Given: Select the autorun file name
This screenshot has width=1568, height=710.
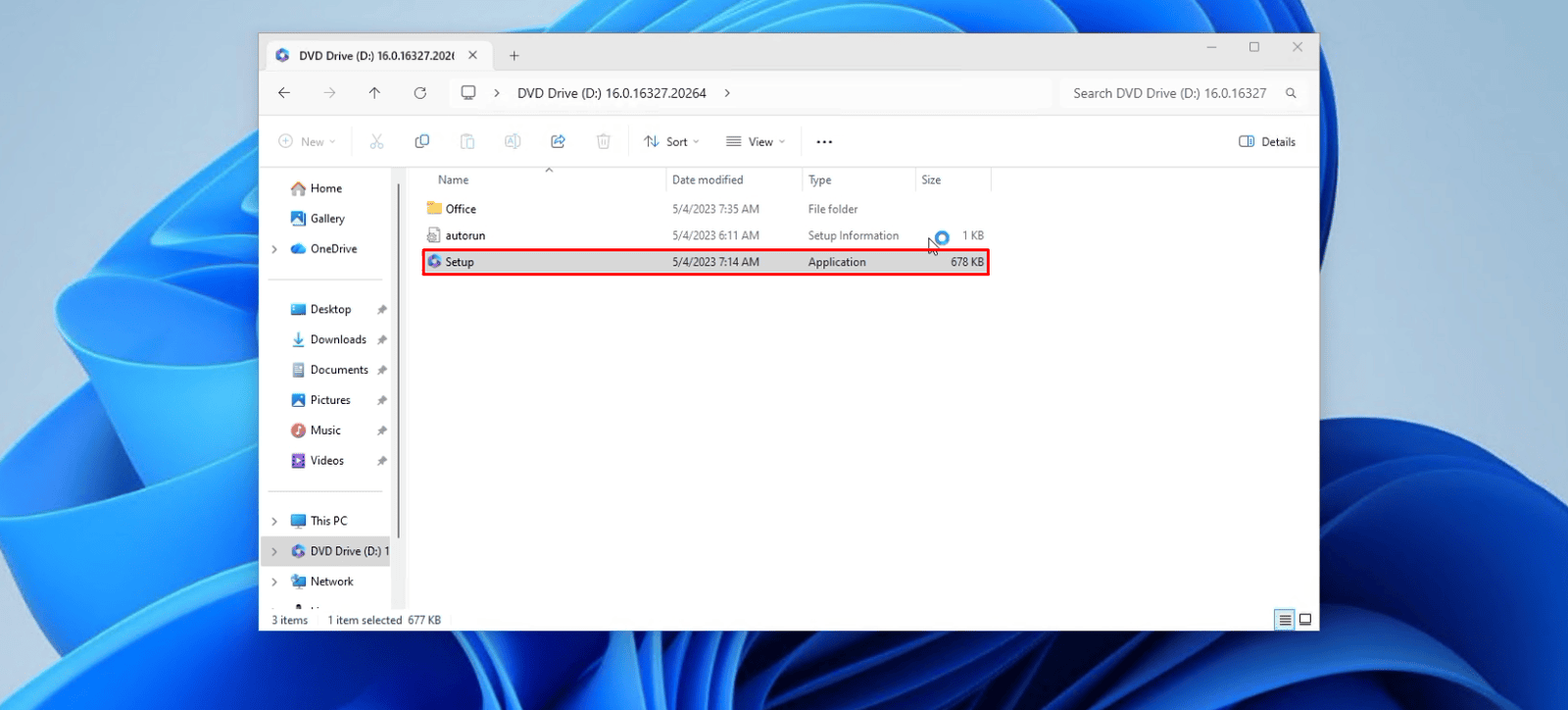Looking at the screenshot, I should (465, 235).
